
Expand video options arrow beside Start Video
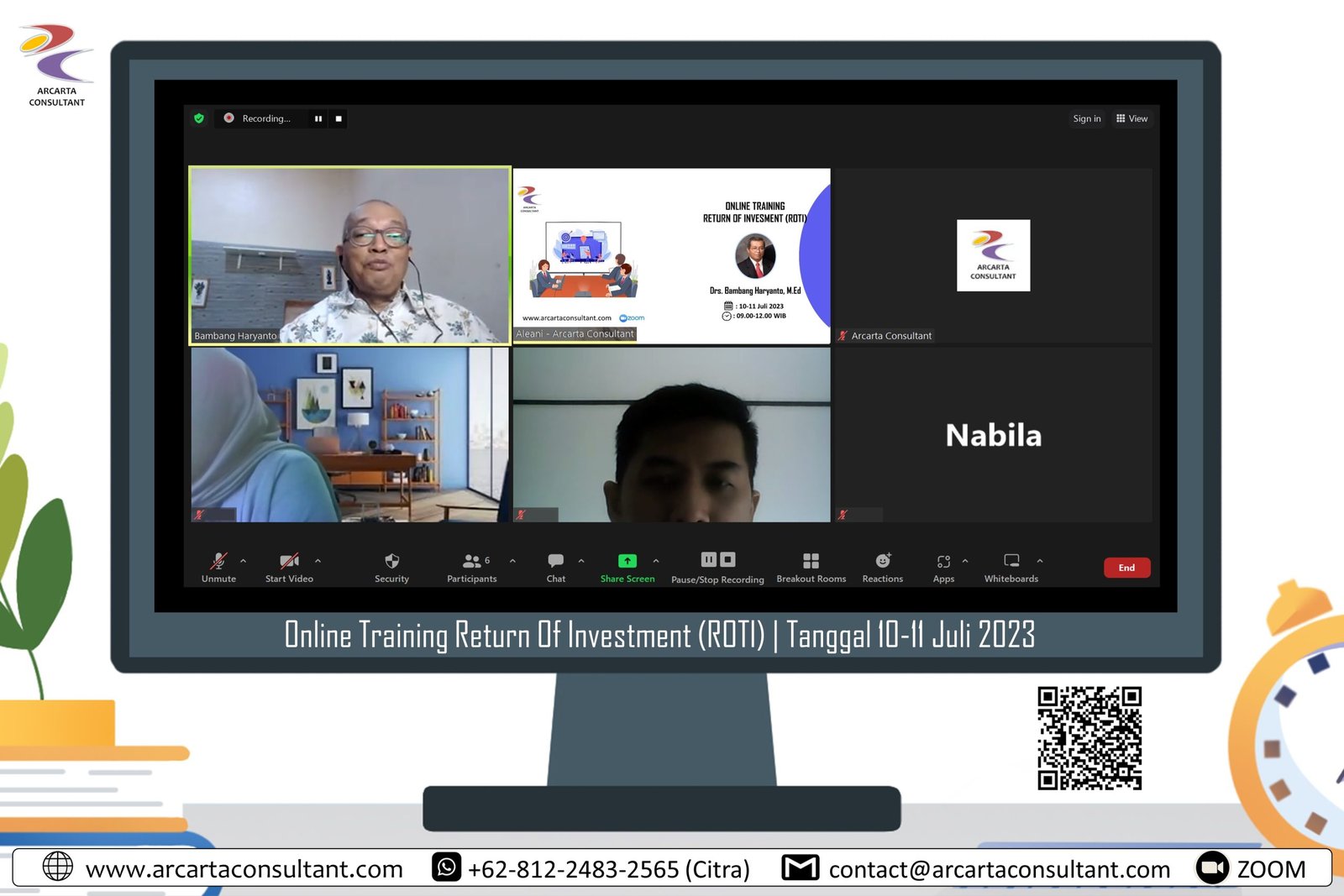[x=318, y=560]
